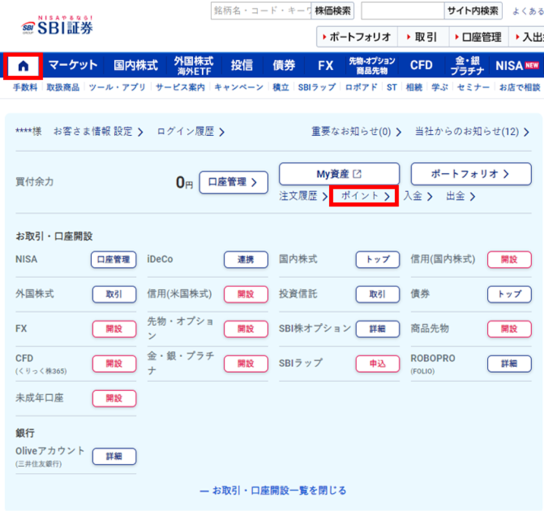Open 積立 sub-menu link
This screenshot has height=511, width=544.
pos(281,87)
